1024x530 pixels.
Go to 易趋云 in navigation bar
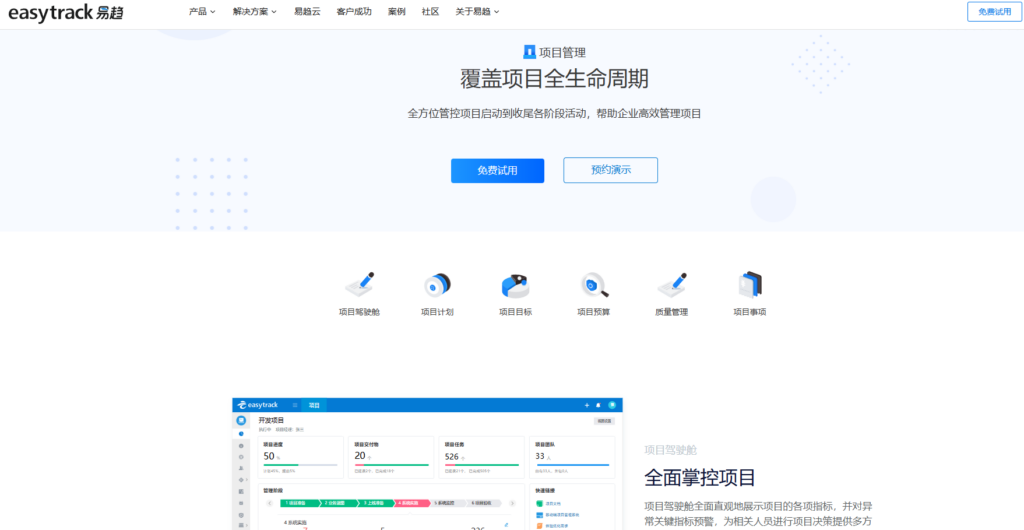pos(307,12)
